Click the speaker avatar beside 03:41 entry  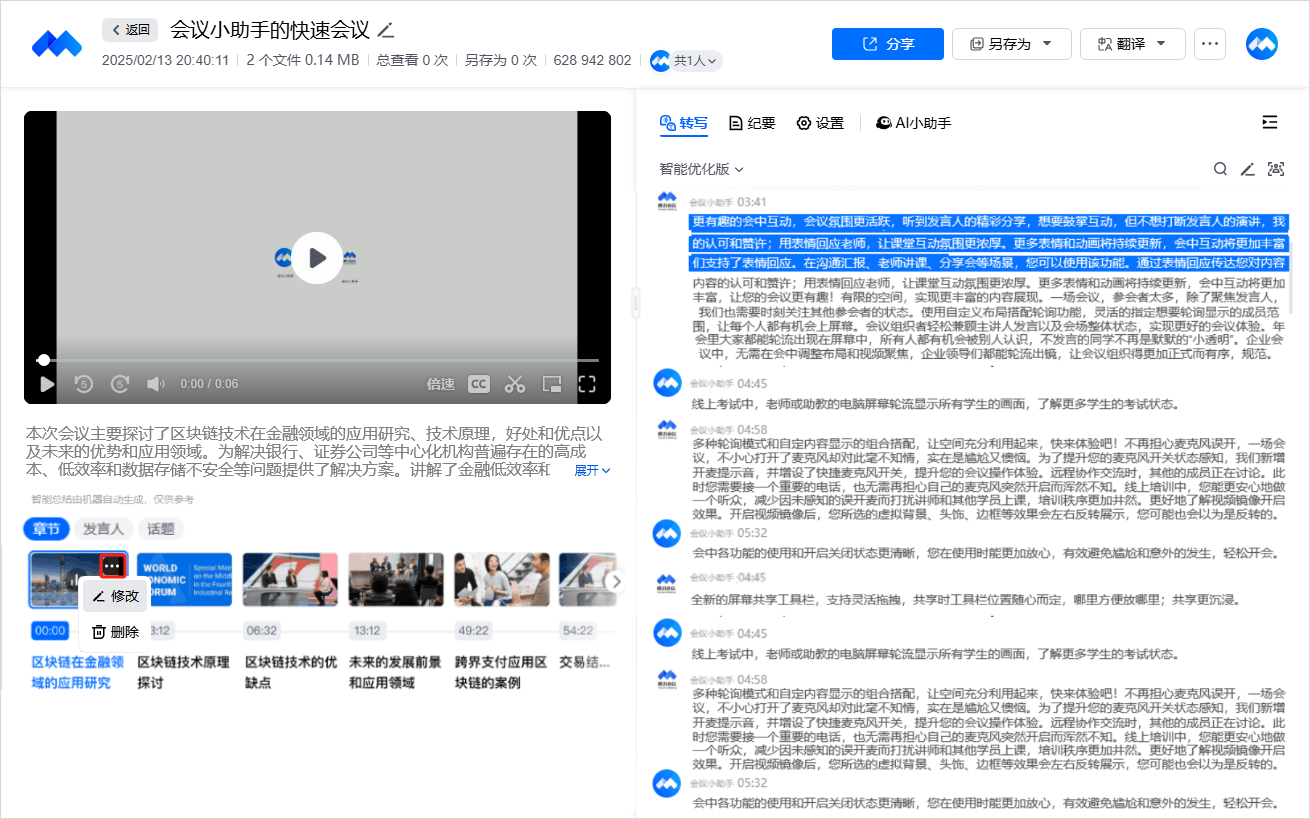click(667, 202)
